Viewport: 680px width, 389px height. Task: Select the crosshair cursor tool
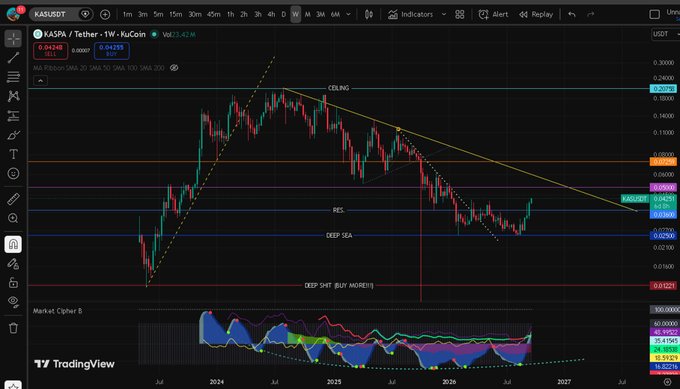(x=13, y=39)
